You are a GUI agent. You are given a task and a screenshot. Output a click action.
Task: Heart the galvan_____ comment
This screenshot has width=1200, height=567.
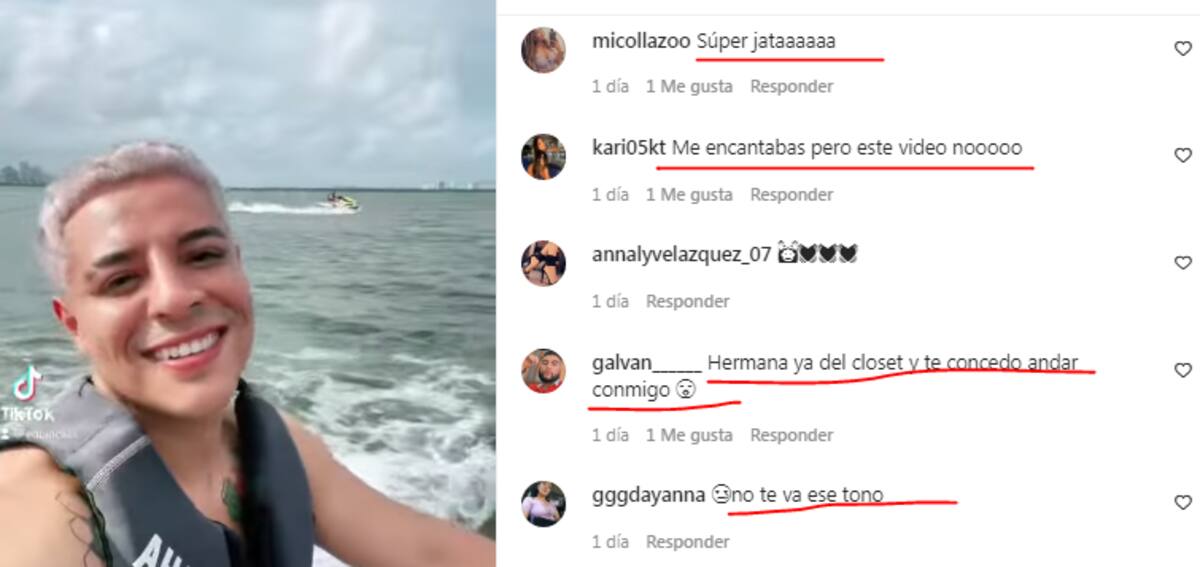pos(1182,370)
